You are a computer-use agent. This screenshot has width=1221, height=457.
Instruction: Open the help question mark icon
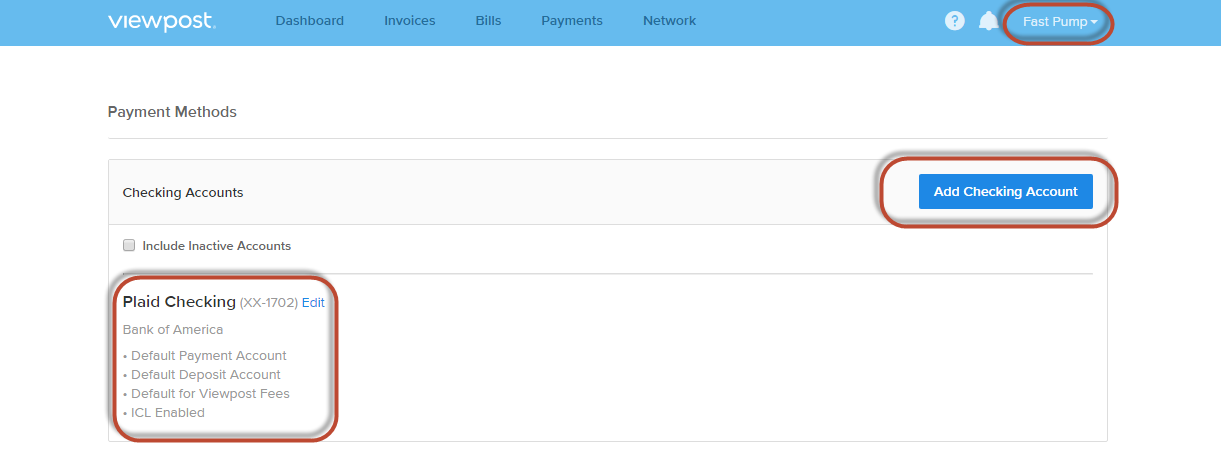click(955, 21)
